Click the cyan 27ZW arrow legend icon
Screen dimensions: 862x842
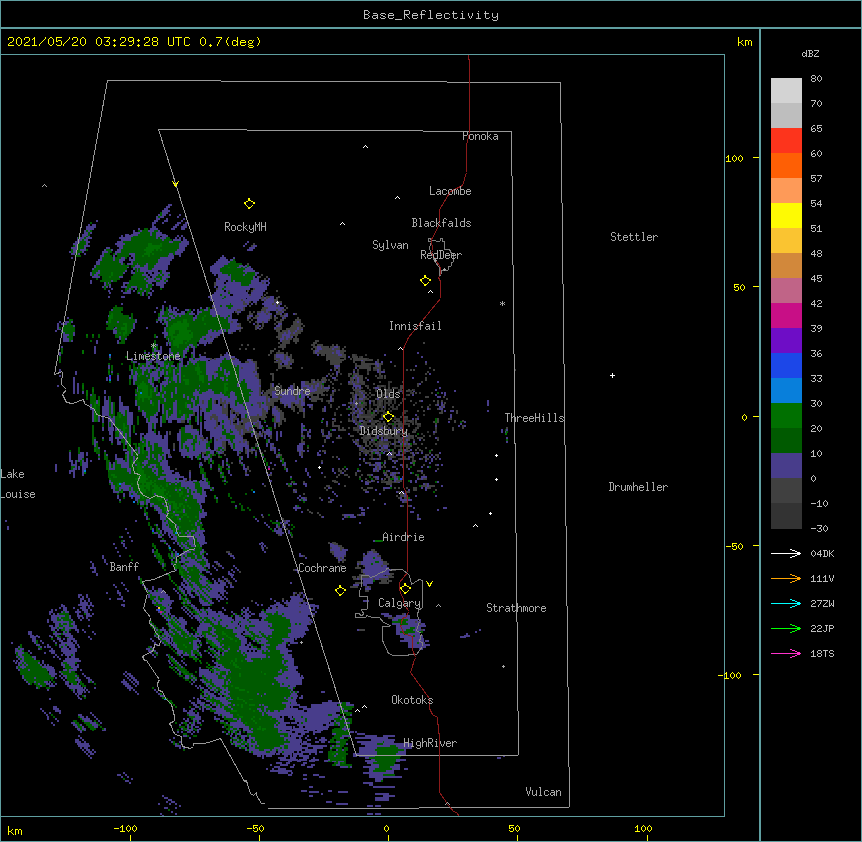click(786, 603)
